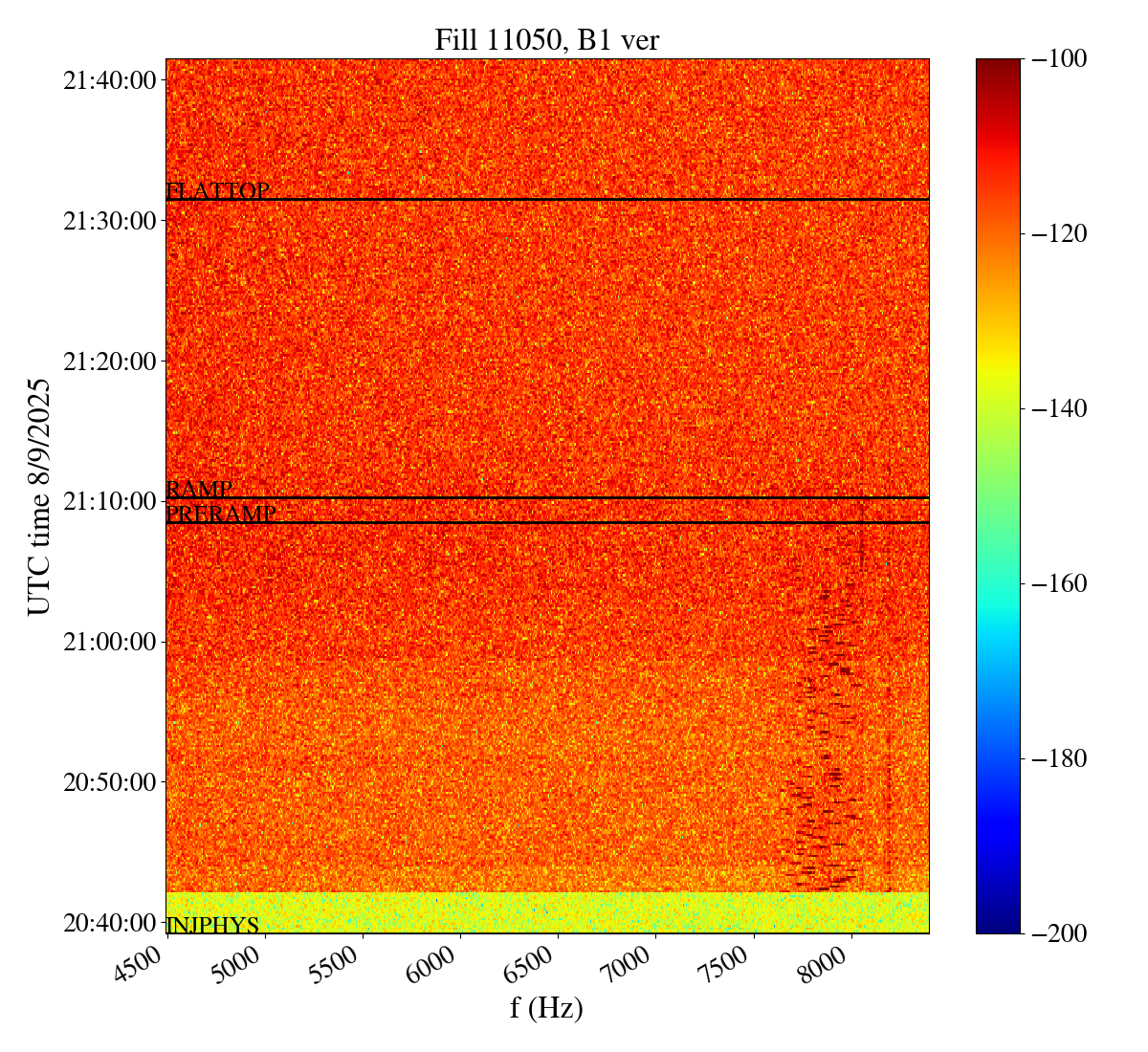
Task: Select the "UTC time 8/9/2025" y-axis label
Action: [x=38, y=496]
